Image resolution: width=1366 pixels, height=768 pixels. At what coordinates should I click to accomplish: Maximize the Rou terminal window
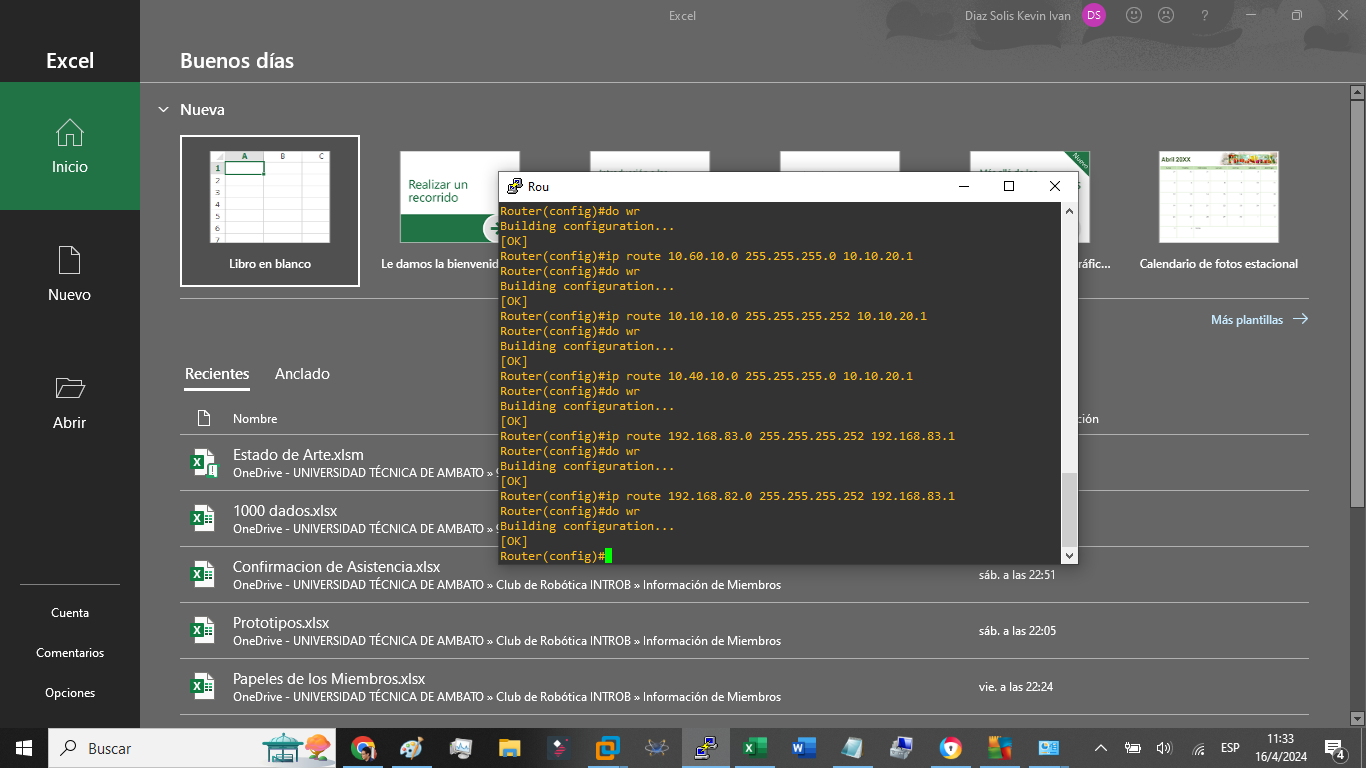point(1009,186)
